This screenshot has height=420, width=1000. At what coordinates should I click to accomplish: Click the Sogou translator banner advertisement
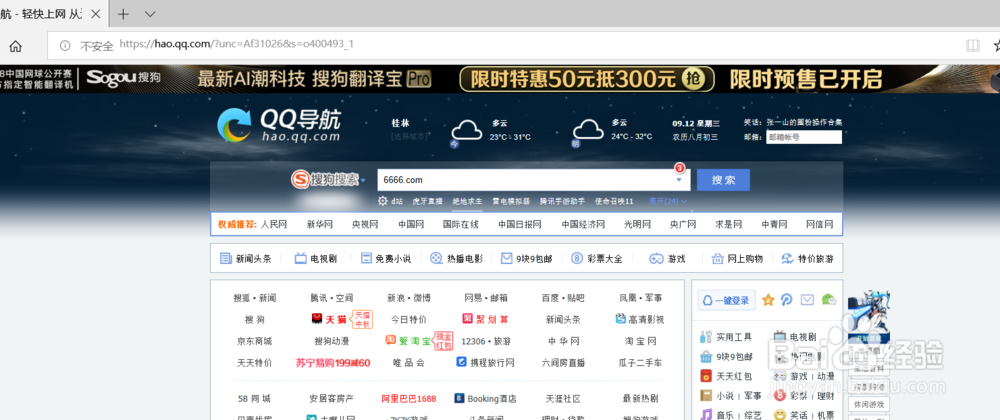coord(500,79)
